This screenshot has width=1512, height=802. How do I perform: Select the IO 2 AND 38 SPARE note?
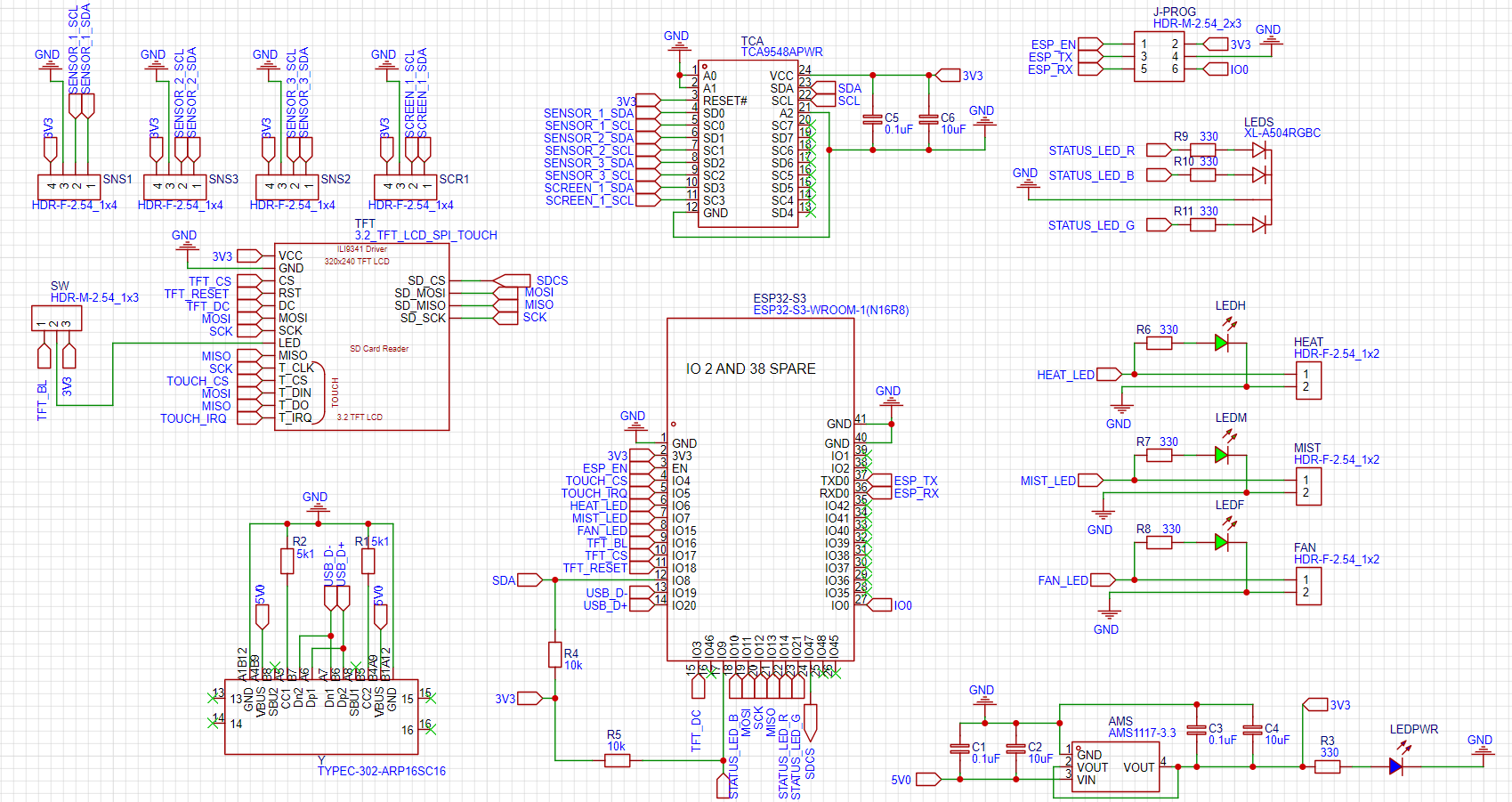(750, 369)
